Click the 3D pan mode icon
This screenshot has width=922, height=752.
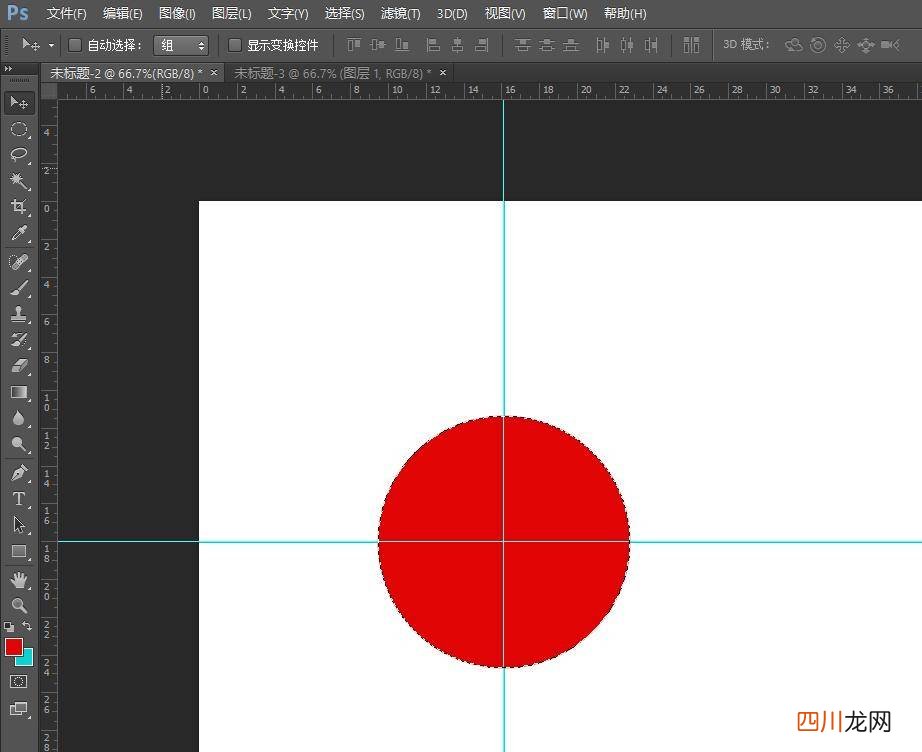(842, 45)
